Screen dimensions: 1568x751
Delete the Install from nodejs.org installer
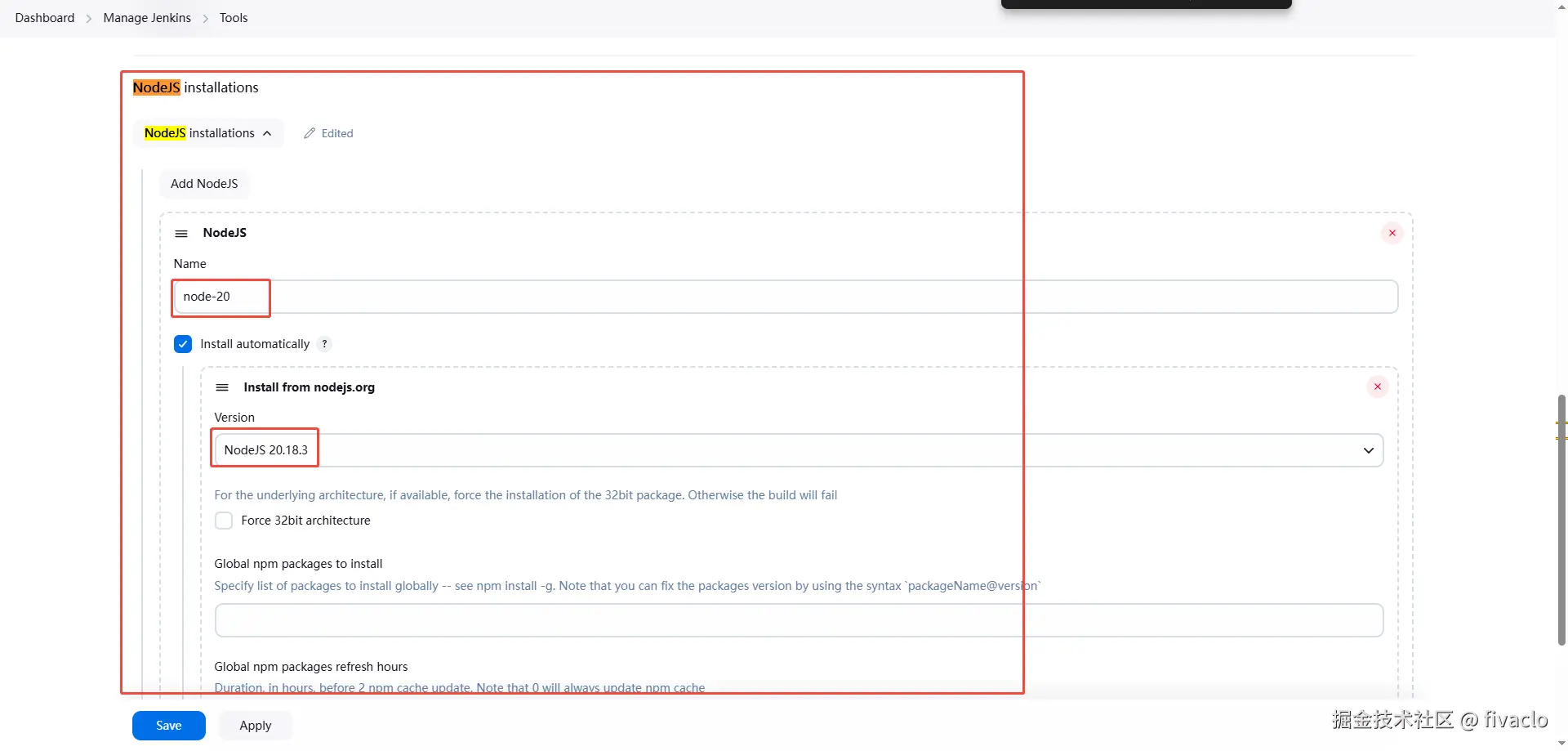pyautogui.click(x=1378, y=387)
